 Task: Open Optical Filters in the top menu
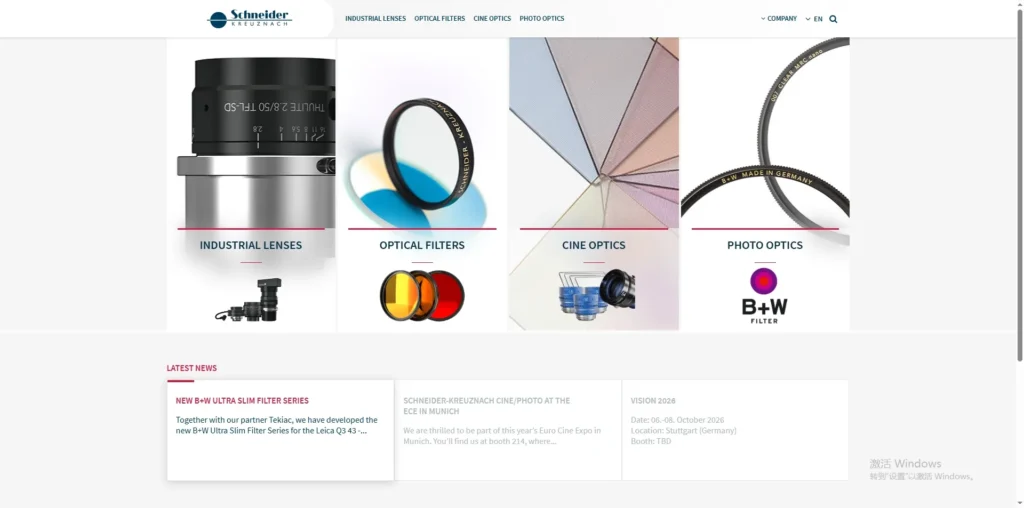click(x=440, y=19)
